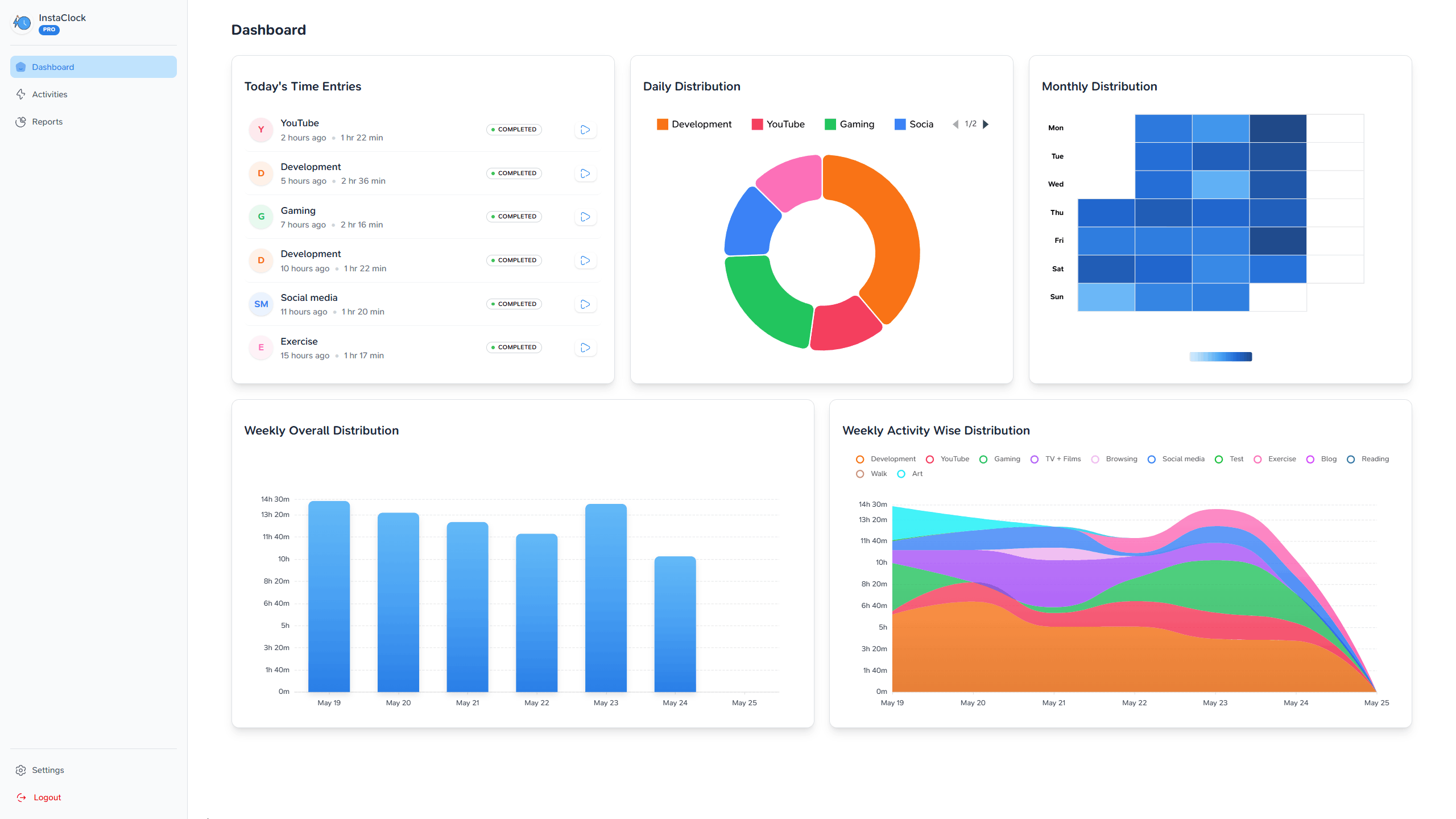1456x819 pixels.
Task: Start the Gaming entry with its play icon
Action: tap(585, 217)
